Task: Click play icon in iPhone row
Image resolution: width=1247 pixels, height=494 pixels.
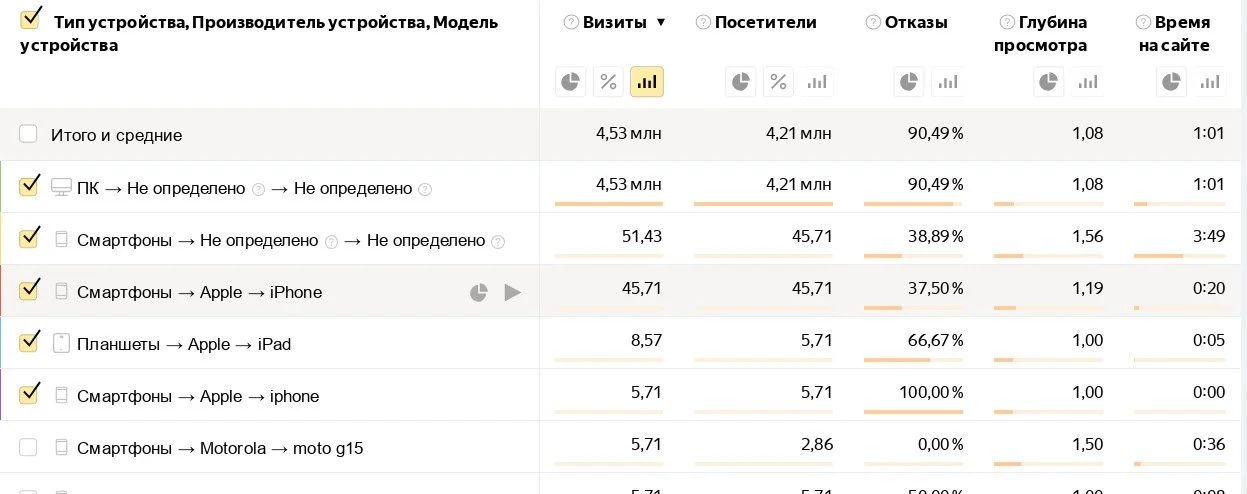Action: pyautogui.click(x=513, y=293)
